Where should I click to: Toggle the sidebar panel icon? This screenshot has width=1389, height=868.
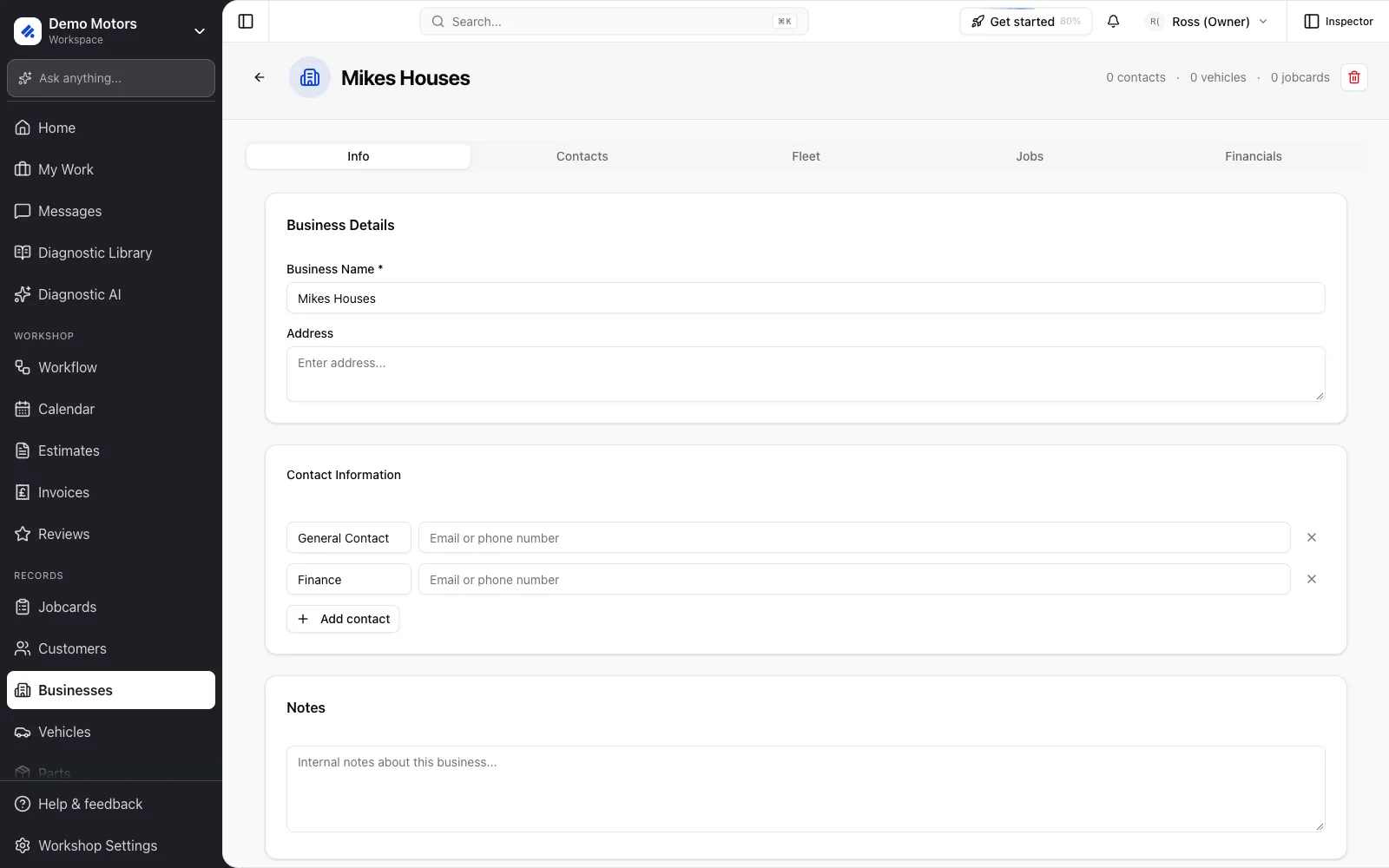tap(246, 21)
